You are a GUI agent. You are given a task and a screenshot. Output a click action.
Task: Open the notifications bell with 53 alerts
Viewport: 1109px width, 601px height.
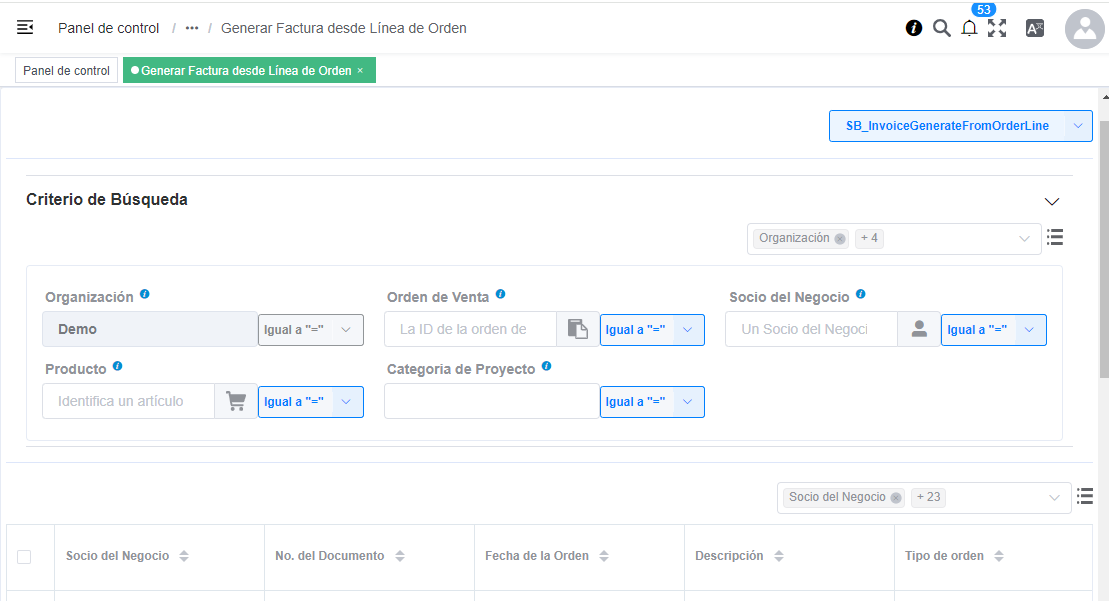[x=969, y=28]
